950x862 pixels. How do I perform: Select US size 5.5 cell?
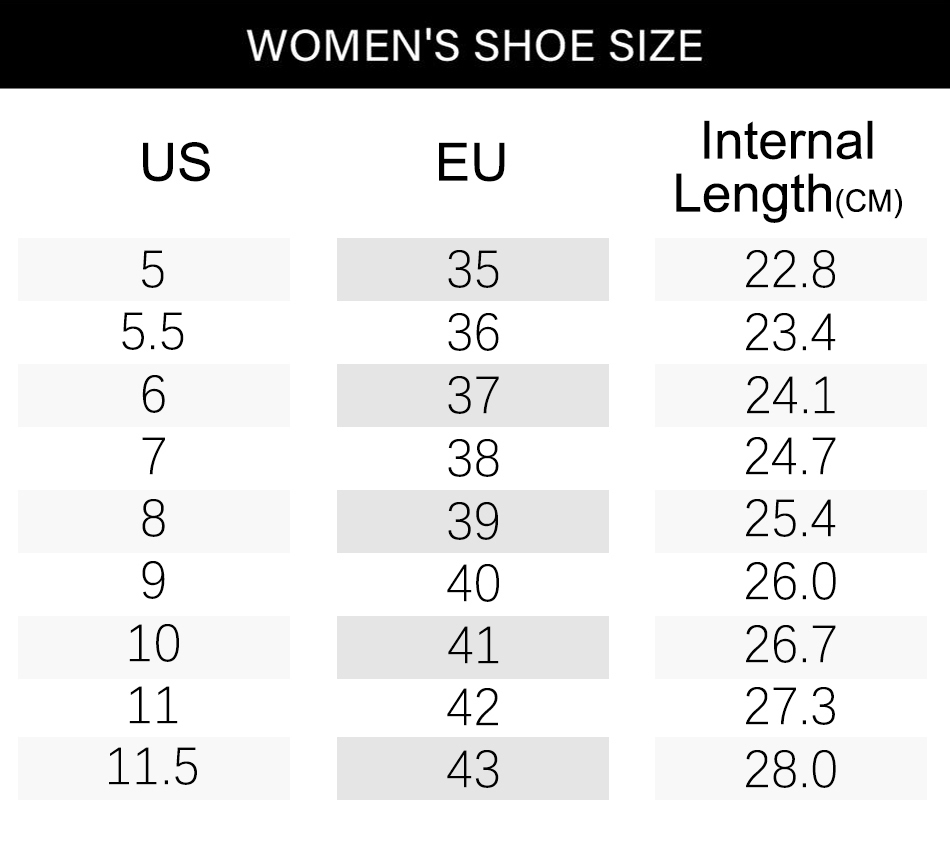(x=154, y=333)
